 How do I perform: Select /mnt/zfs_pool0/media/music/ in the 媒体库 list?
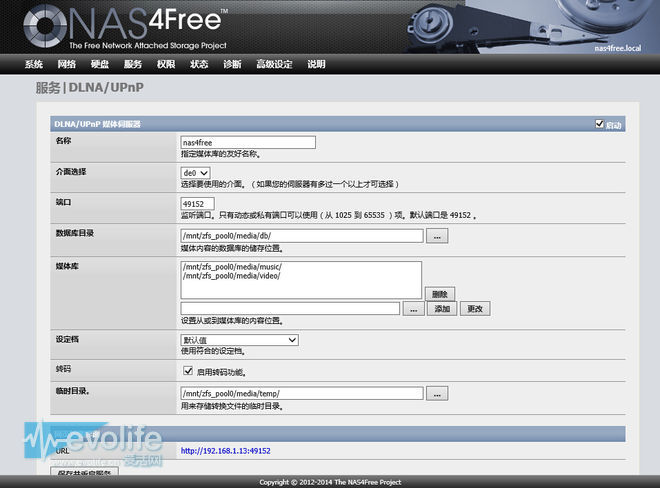pos(232,267)
